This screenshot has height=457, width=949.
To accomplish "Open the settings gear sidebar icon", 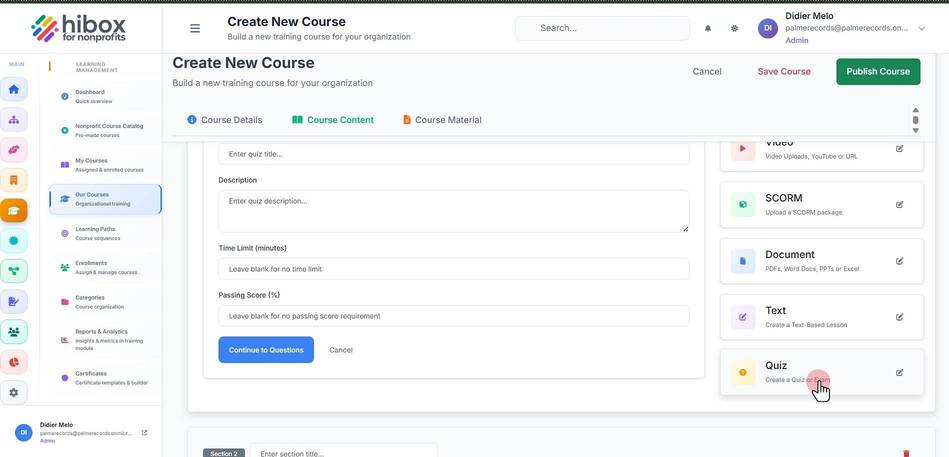I will pyautogui.click(x=13, y=392).
